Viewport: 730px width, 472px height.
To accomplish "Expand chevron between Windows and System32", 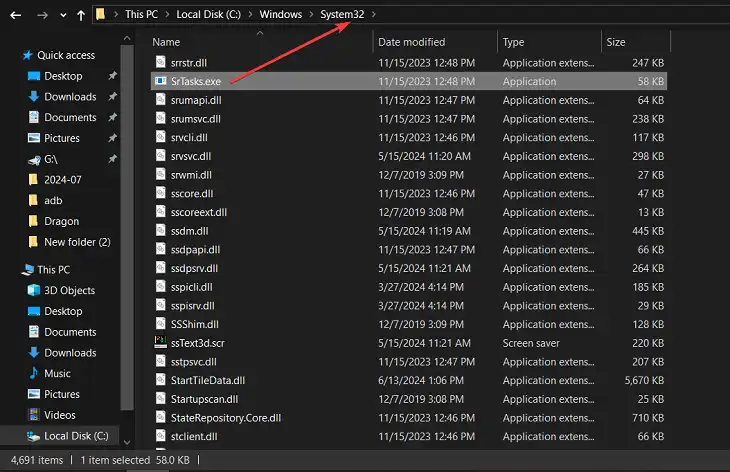I will pyautogui.click(x=311, y=14).
